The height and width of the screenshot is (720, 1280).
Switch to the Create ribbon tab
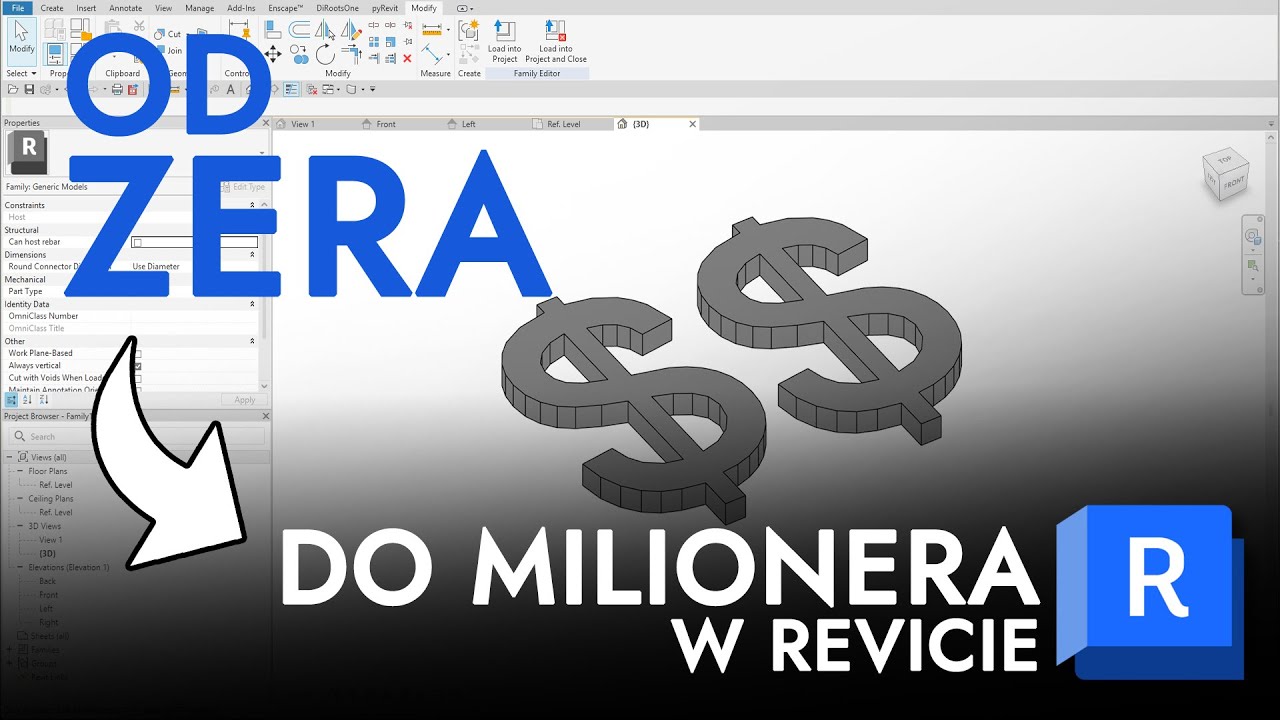(x=52, y=8)
